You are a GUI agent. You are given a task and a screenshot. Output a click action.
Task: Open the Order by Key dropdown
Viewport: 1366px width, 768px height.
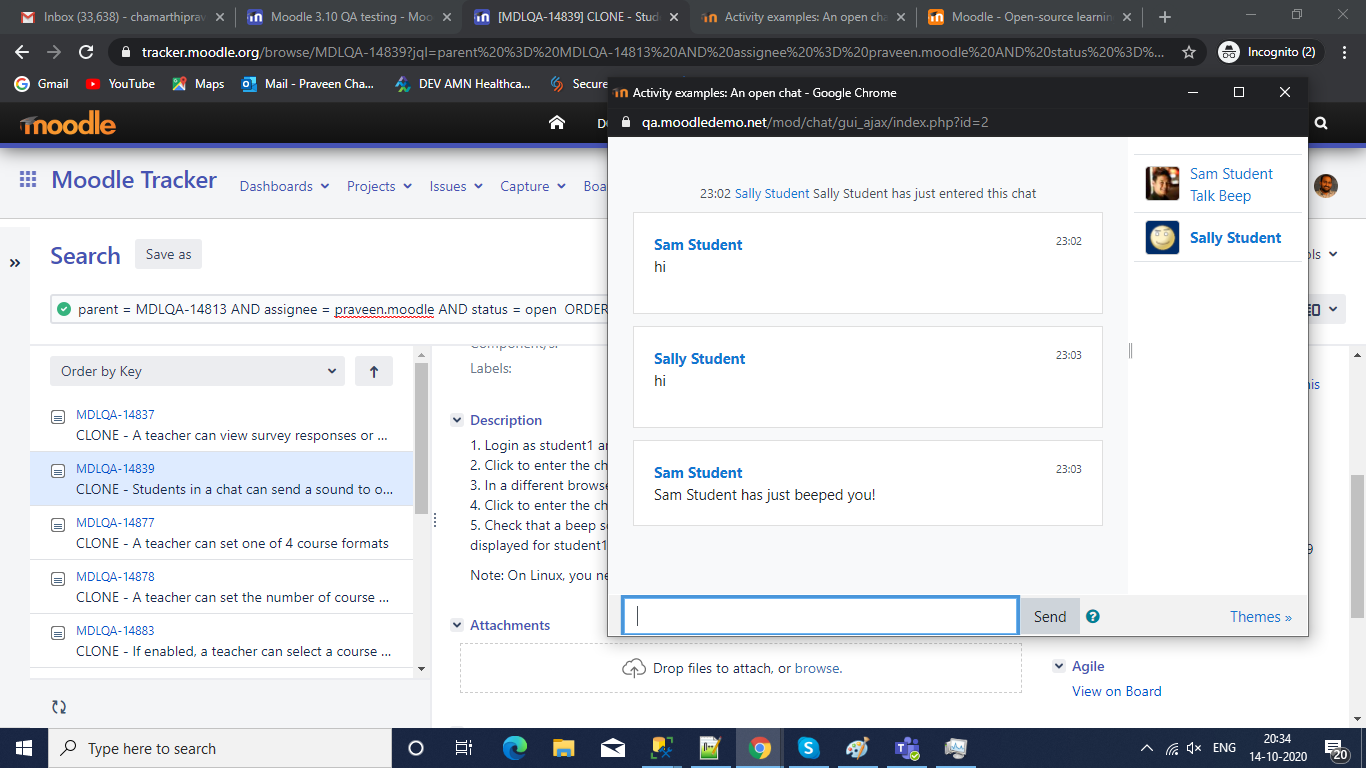tap(197, 371)
